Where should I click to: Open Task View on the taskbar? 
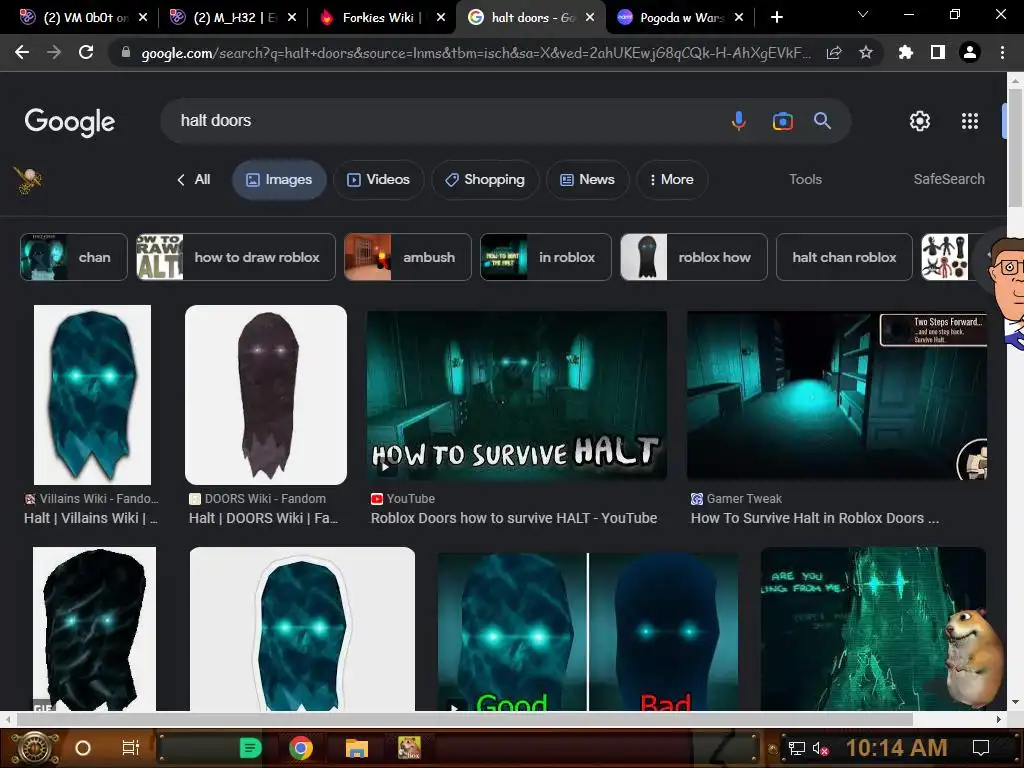[131, 748]
